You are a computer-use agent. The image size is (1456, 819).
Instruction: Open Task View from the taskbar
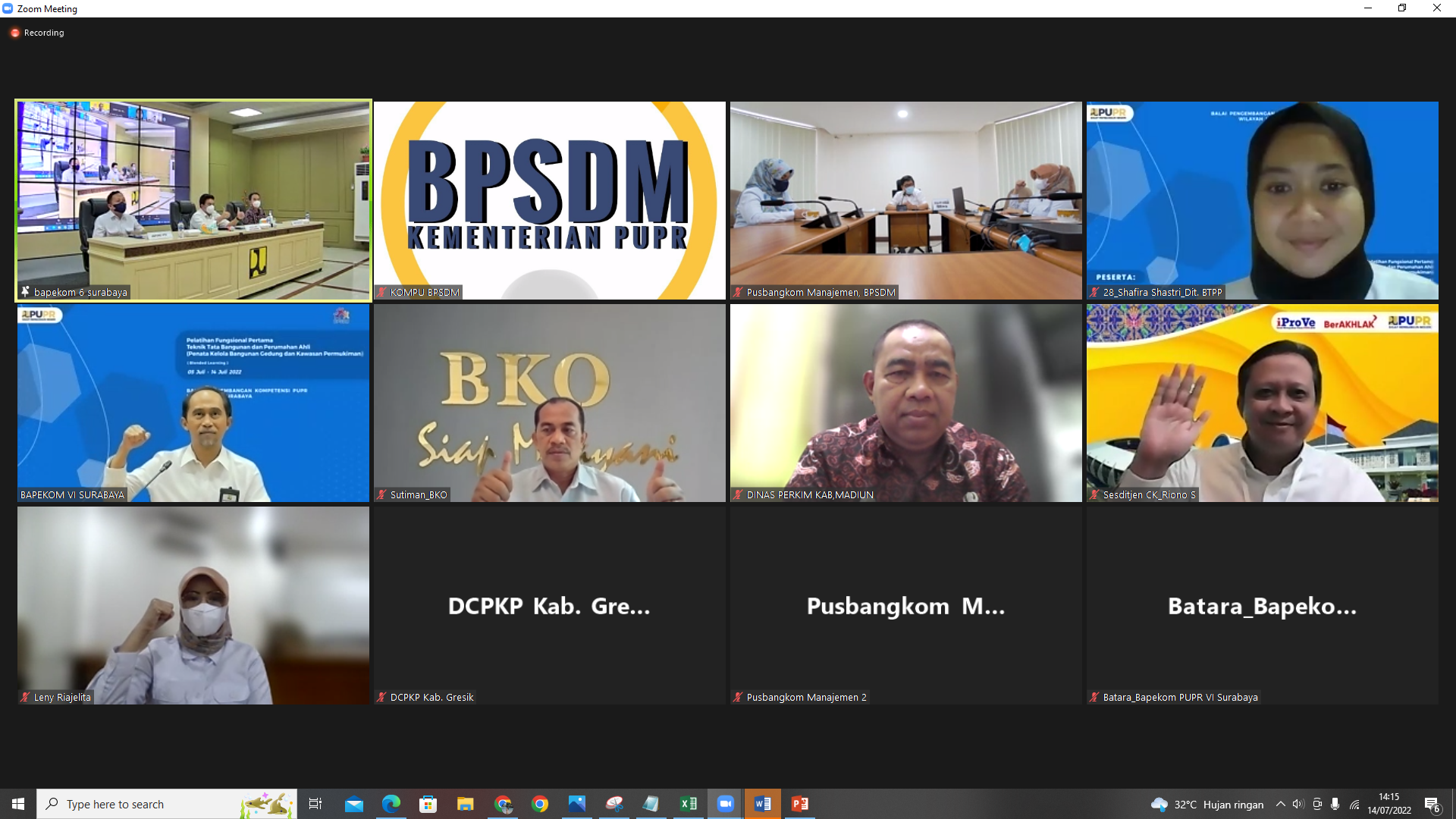[315, 804]
